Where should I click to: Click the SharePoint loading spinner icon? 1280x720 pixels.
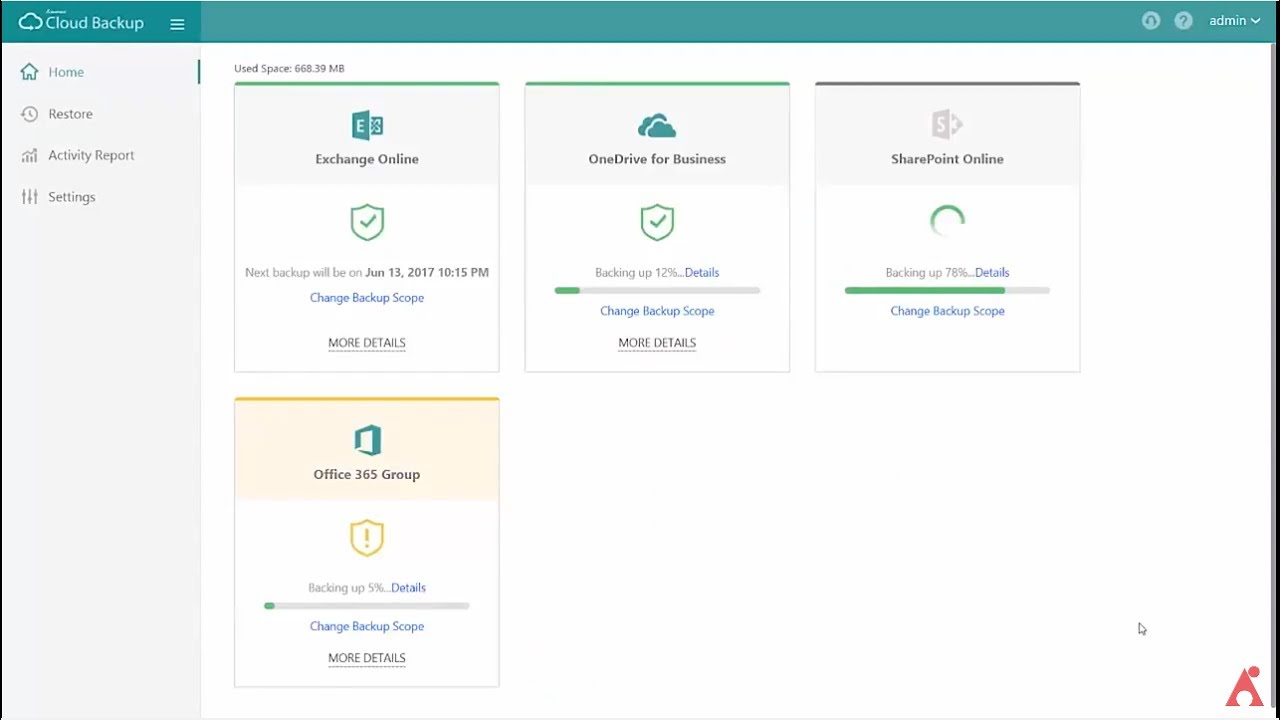(x=947, y=222)
